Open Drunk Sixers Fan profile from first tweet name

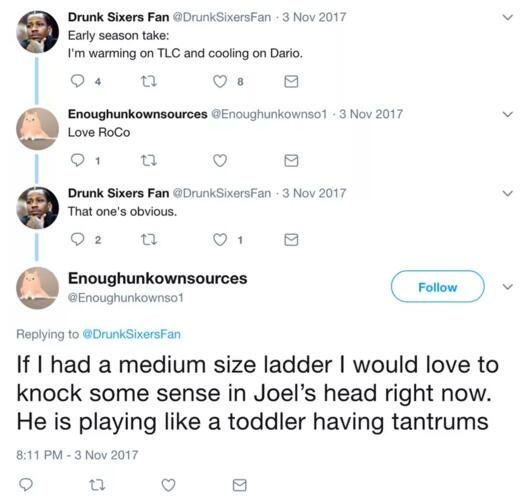point(118,17)
